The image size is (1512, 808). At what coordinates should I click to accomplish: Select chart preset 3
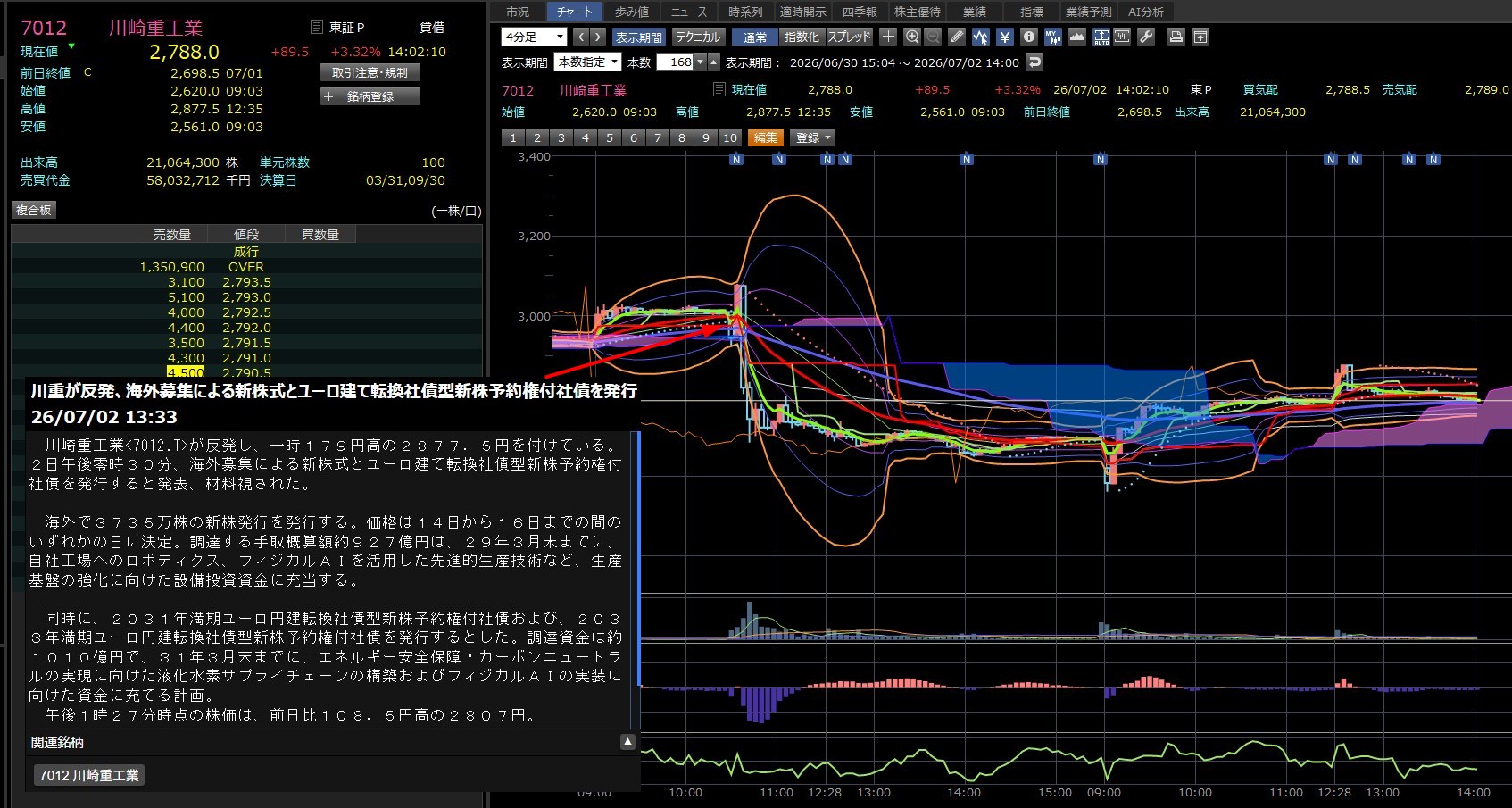pos(561,137)
